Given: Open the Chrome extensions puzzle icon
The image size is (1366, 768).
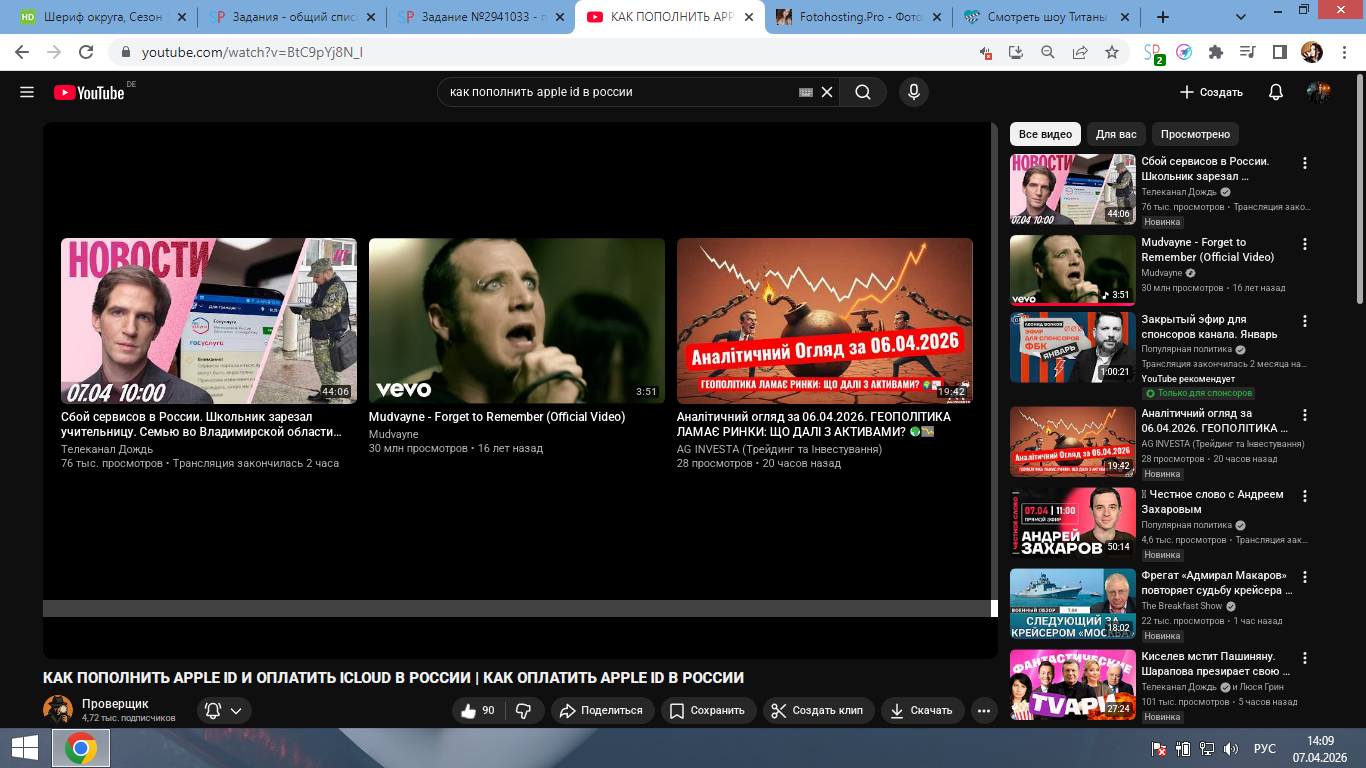Looking at the screenshot, I should coord(1216,52).
